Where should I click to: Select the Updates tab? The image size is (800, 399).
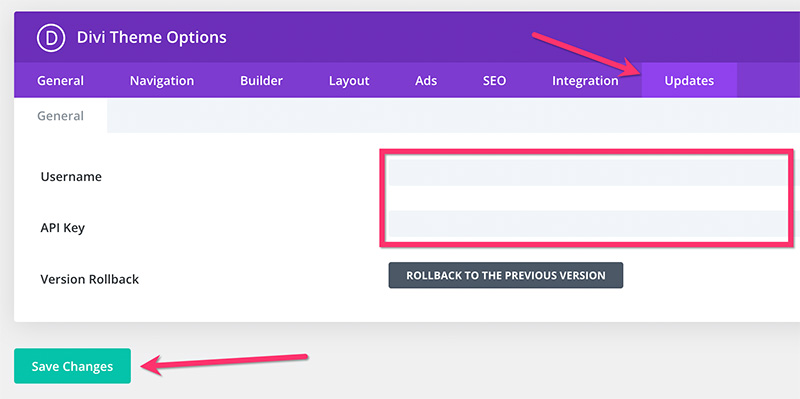(x=689, y=80)
